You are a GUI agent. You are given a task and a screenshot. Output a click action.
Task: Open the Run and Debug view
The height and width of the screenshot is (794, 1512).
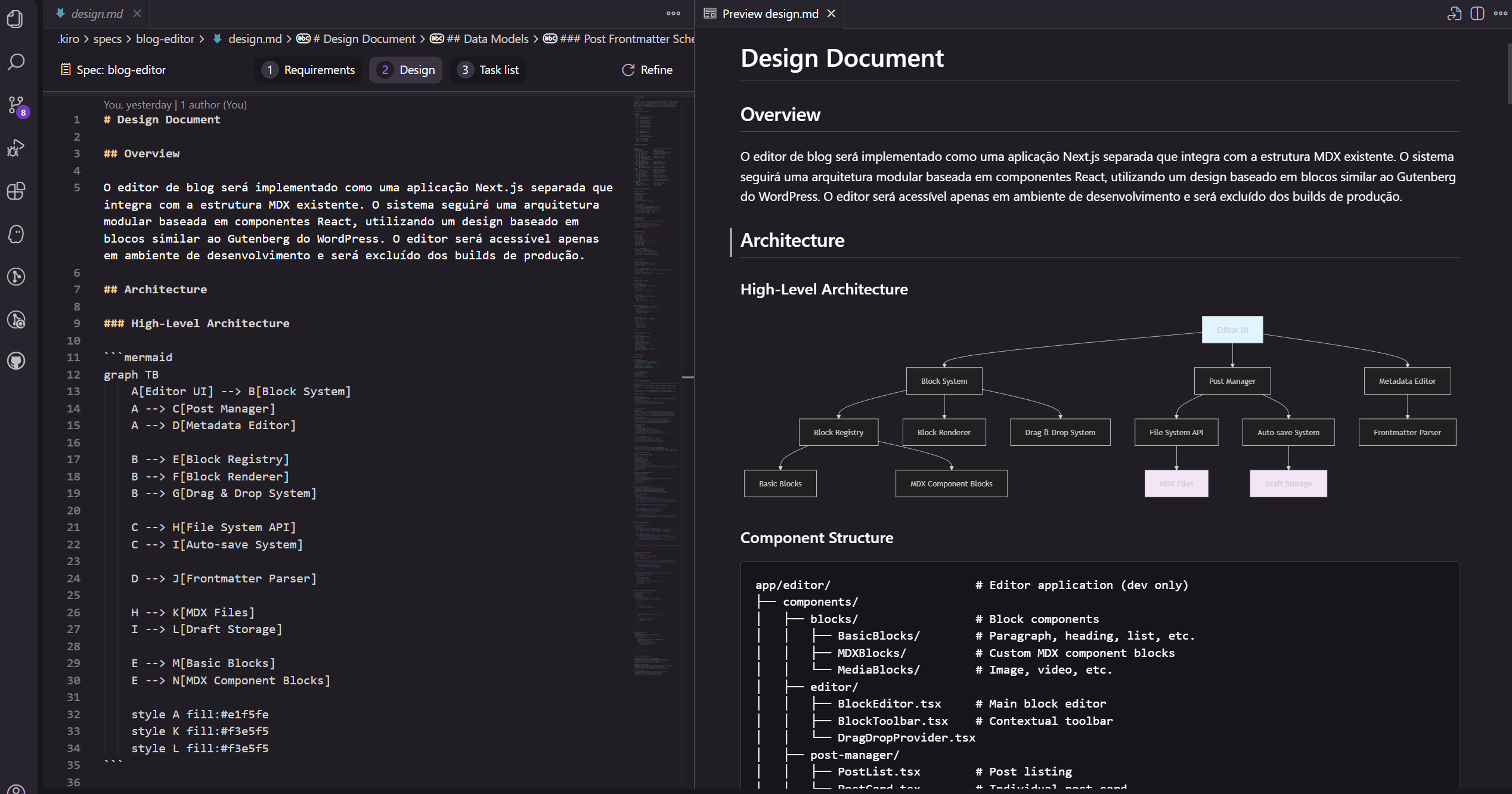[16, 148]
